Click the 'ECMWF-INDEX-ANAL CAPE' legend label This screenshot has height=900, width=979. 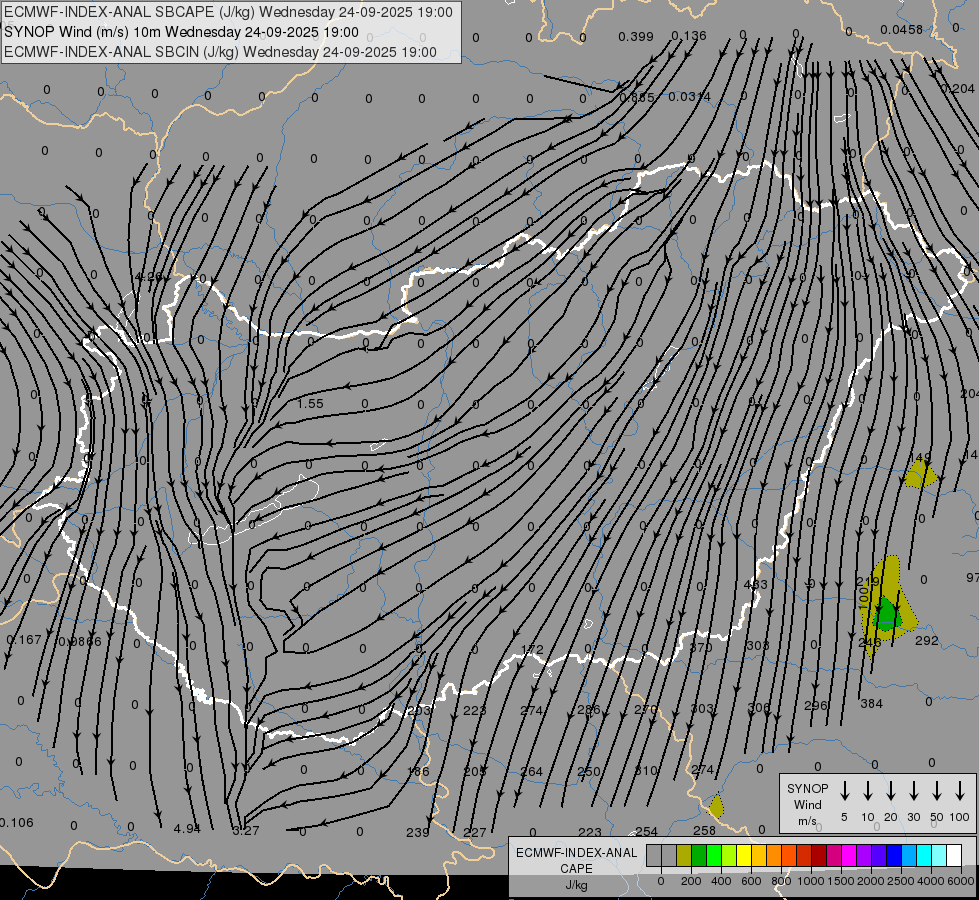click(x=576, y=861)
